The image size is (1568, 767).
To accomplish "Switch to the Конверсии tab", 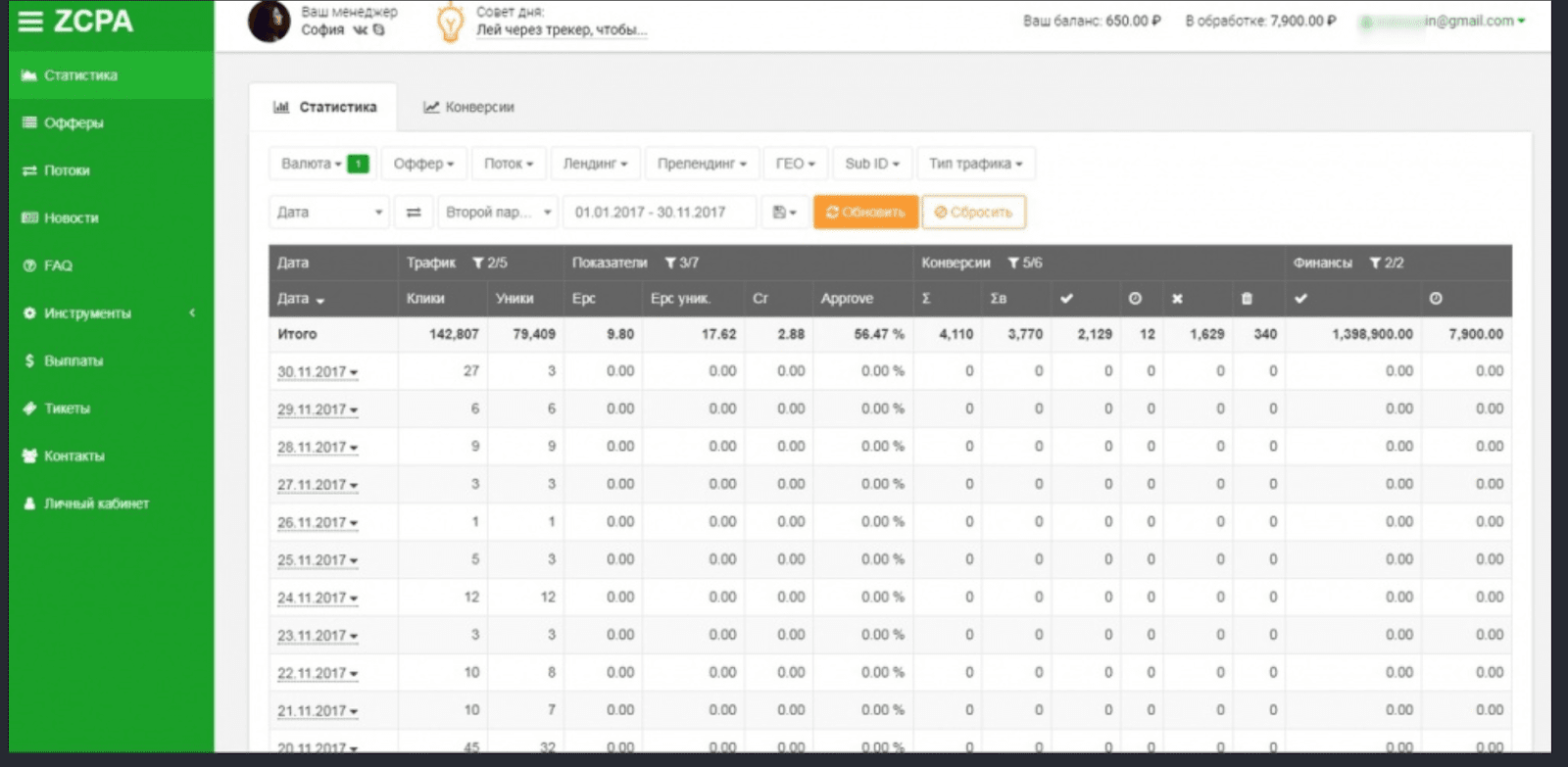I will tap(468, 108).
